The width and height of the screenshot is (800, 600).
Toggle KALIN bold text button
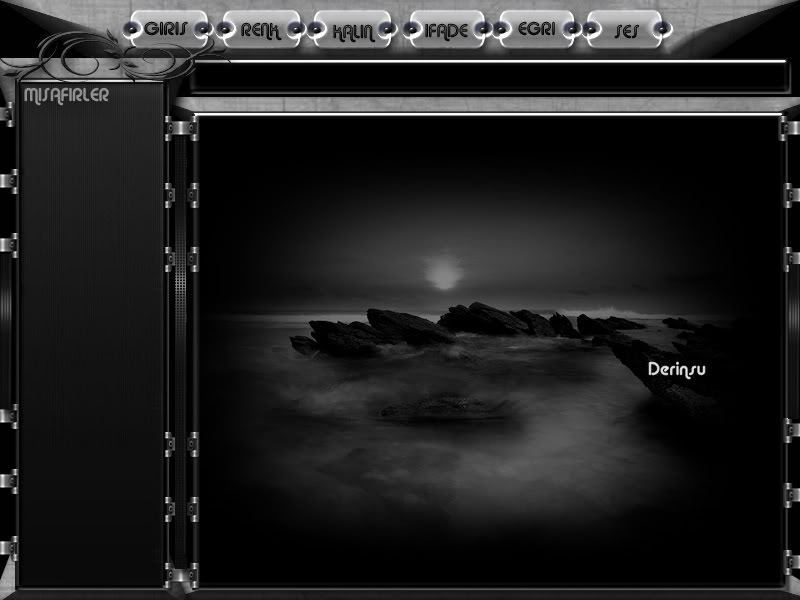pyautogui.click(x=353, y=30)
